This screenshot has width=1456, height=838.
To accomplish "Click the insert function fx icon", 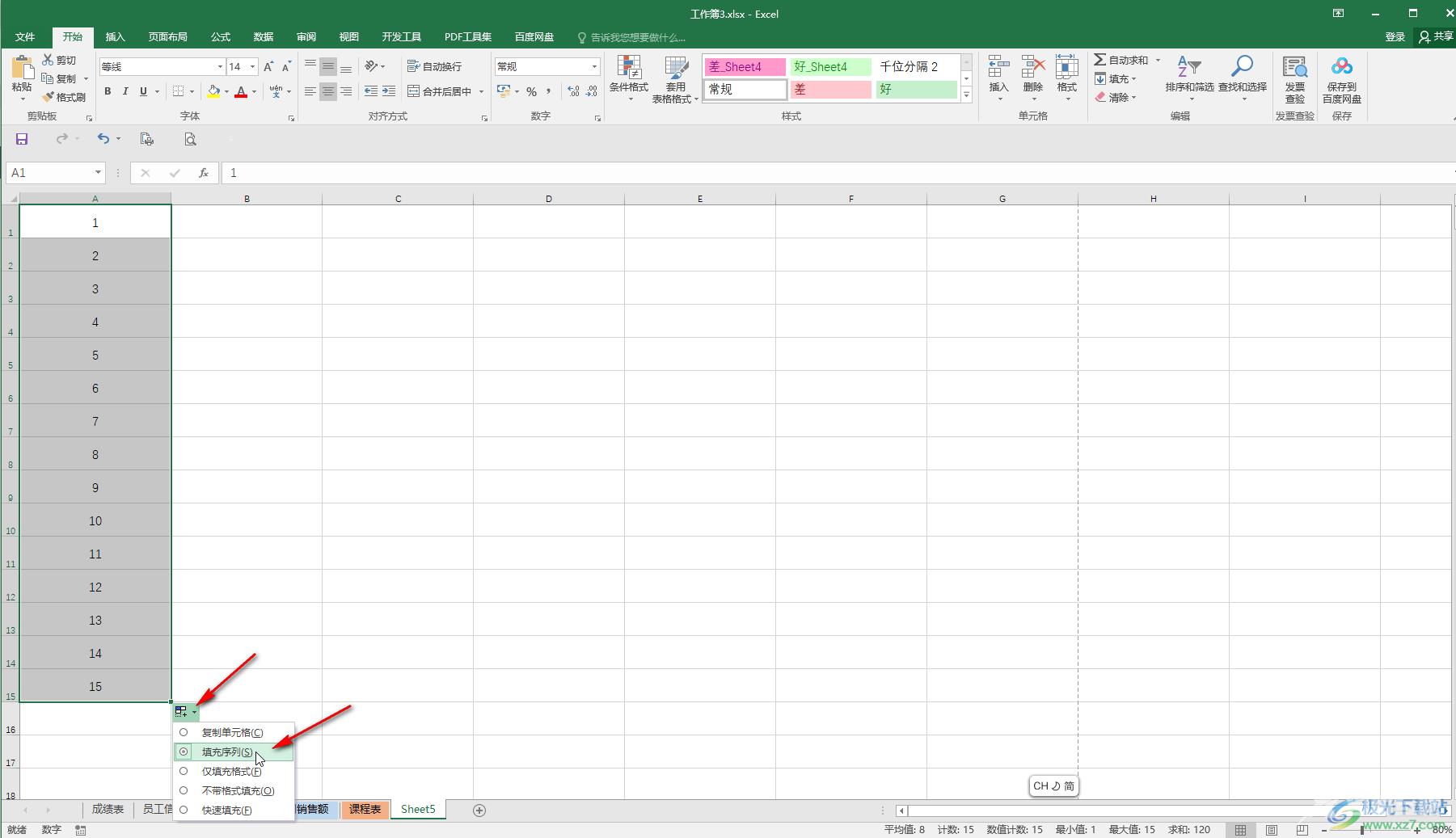I will [x=204, y=173].
